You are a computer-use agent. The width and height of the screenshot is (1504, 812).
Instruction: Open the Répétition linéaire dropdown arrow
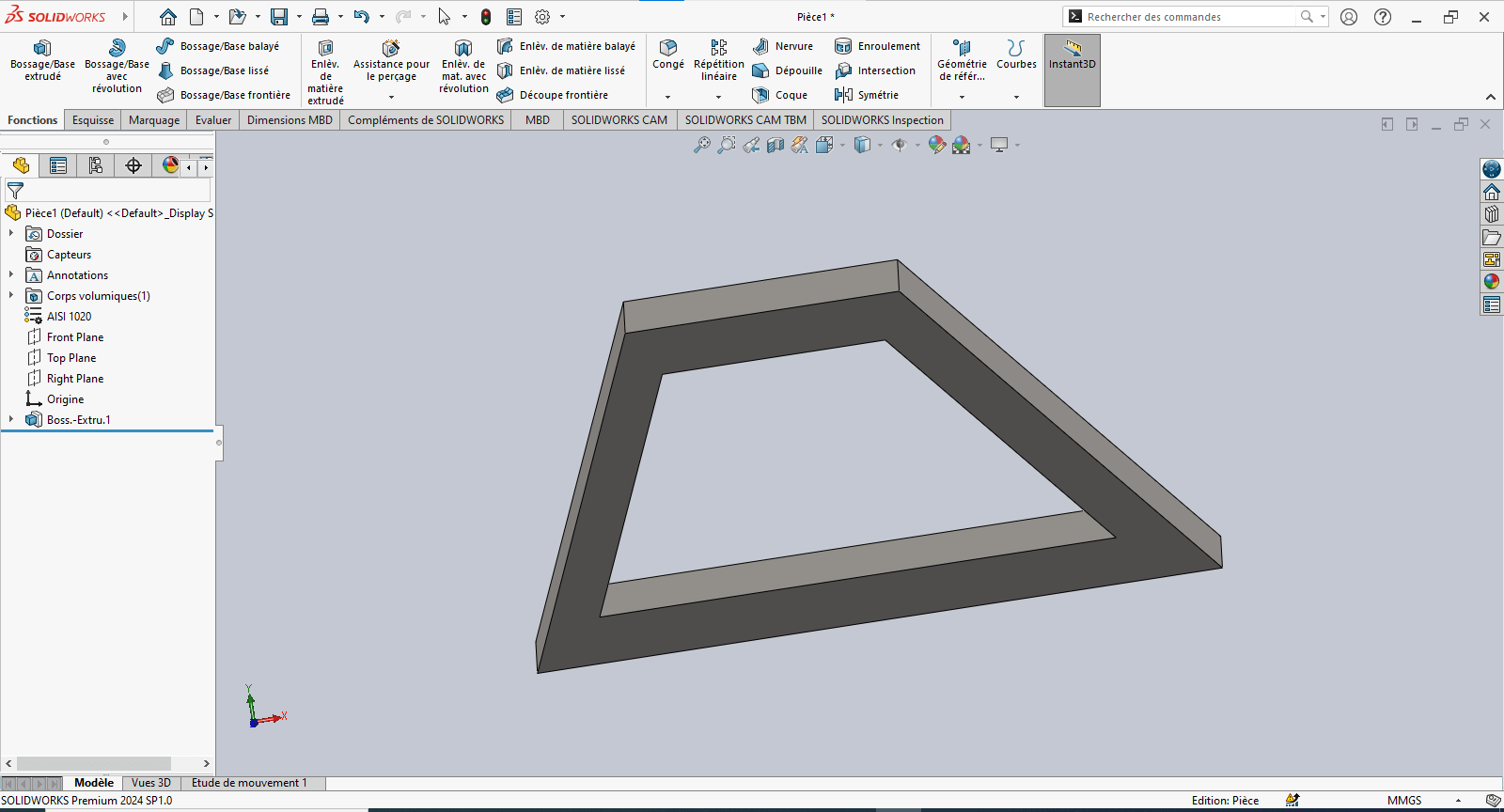click(718, 97)
